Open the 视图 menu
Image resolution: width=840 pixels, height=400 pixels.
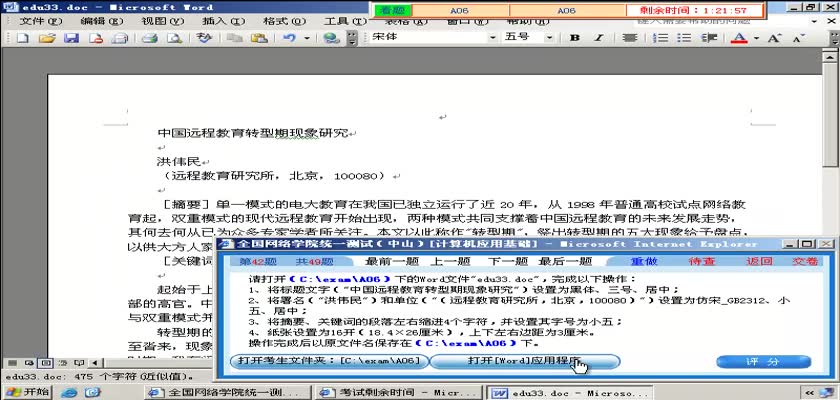pos(162,21)
